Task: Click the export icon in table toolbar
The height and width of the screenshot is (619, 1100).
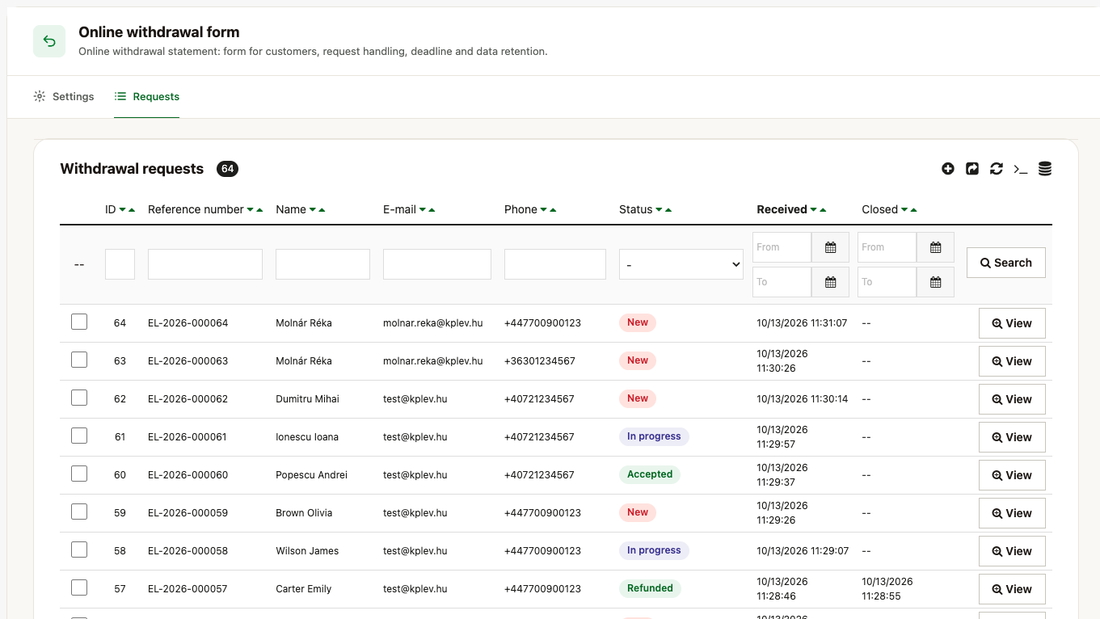Action: pyautogui.click(x=972, y=168)
